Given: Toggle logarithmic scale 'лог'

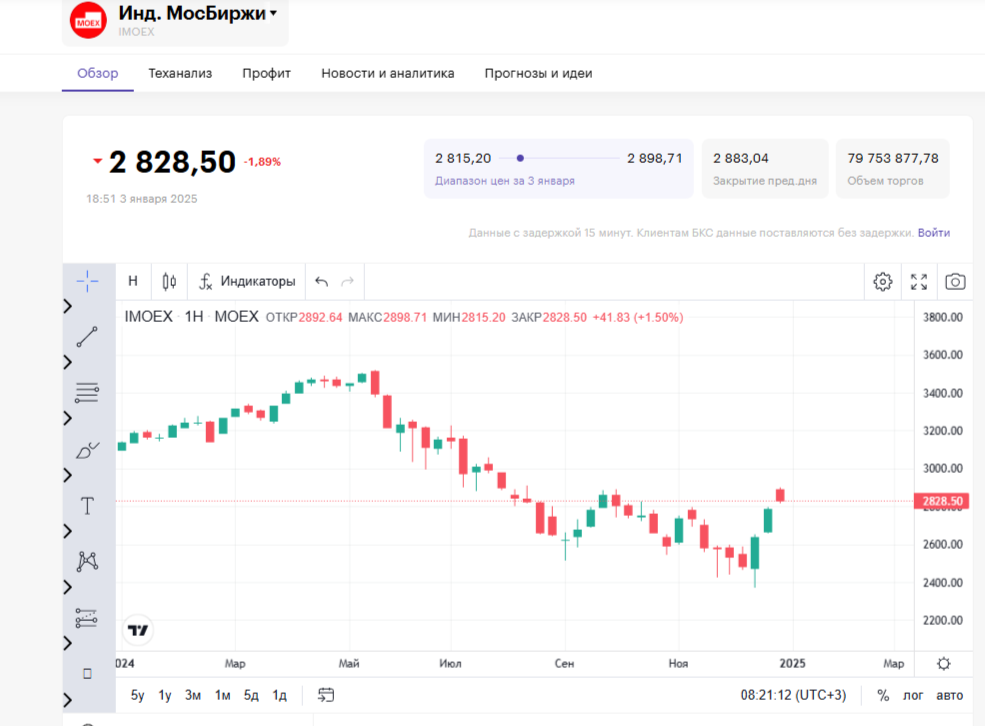Looking at the screenshot, I should [x=913, y=695].
